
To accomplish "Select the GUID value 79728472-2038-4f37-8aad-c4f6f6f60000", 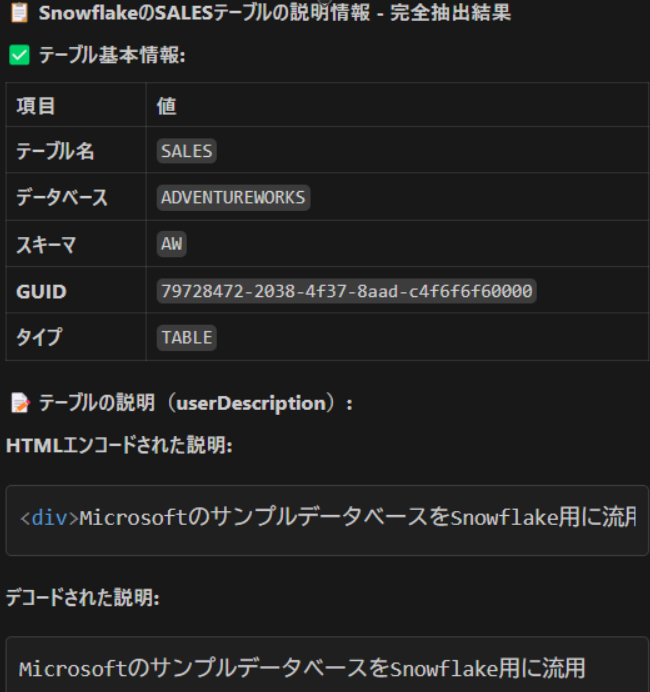I will [x=346, y=291].
